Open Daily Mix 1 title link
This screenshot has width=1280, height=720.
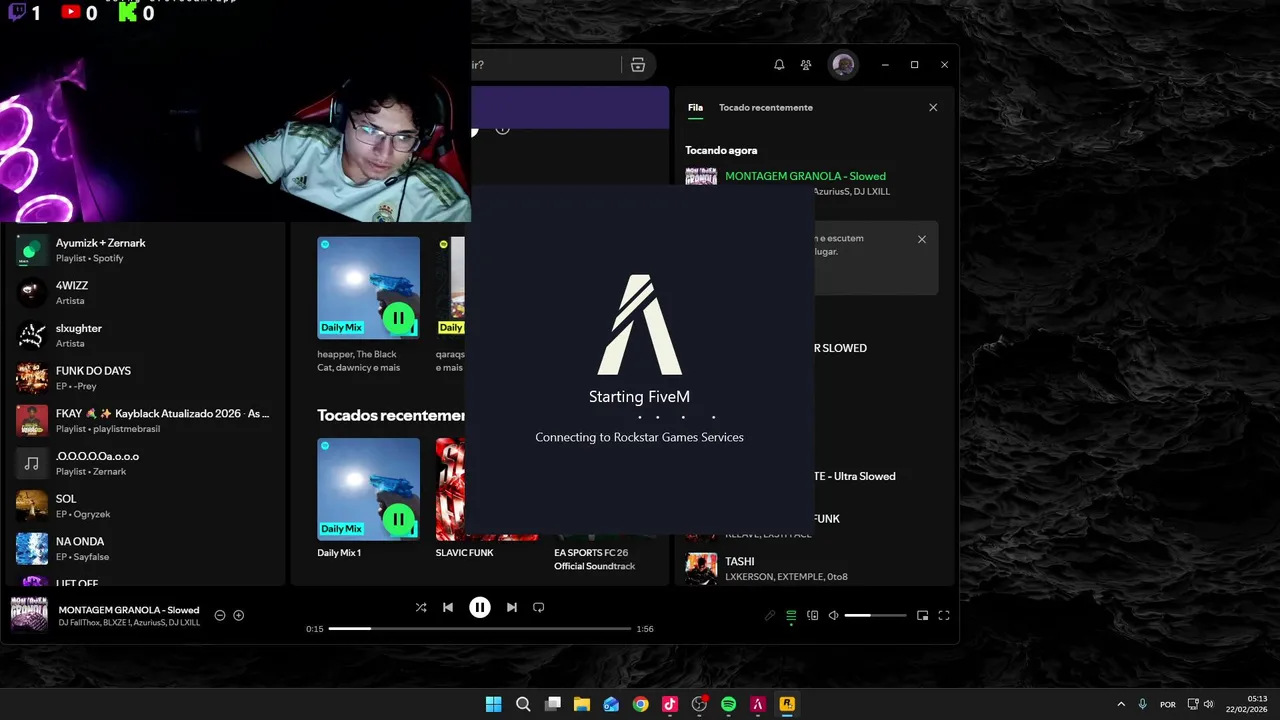(339, 553)
